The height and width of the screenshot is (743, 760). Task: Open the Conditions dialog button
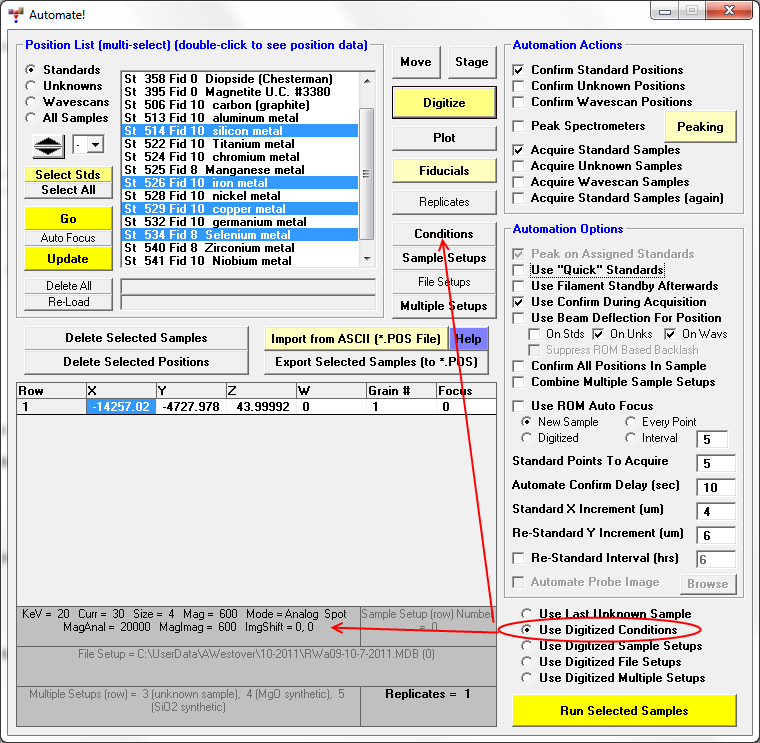click(444, 234)
